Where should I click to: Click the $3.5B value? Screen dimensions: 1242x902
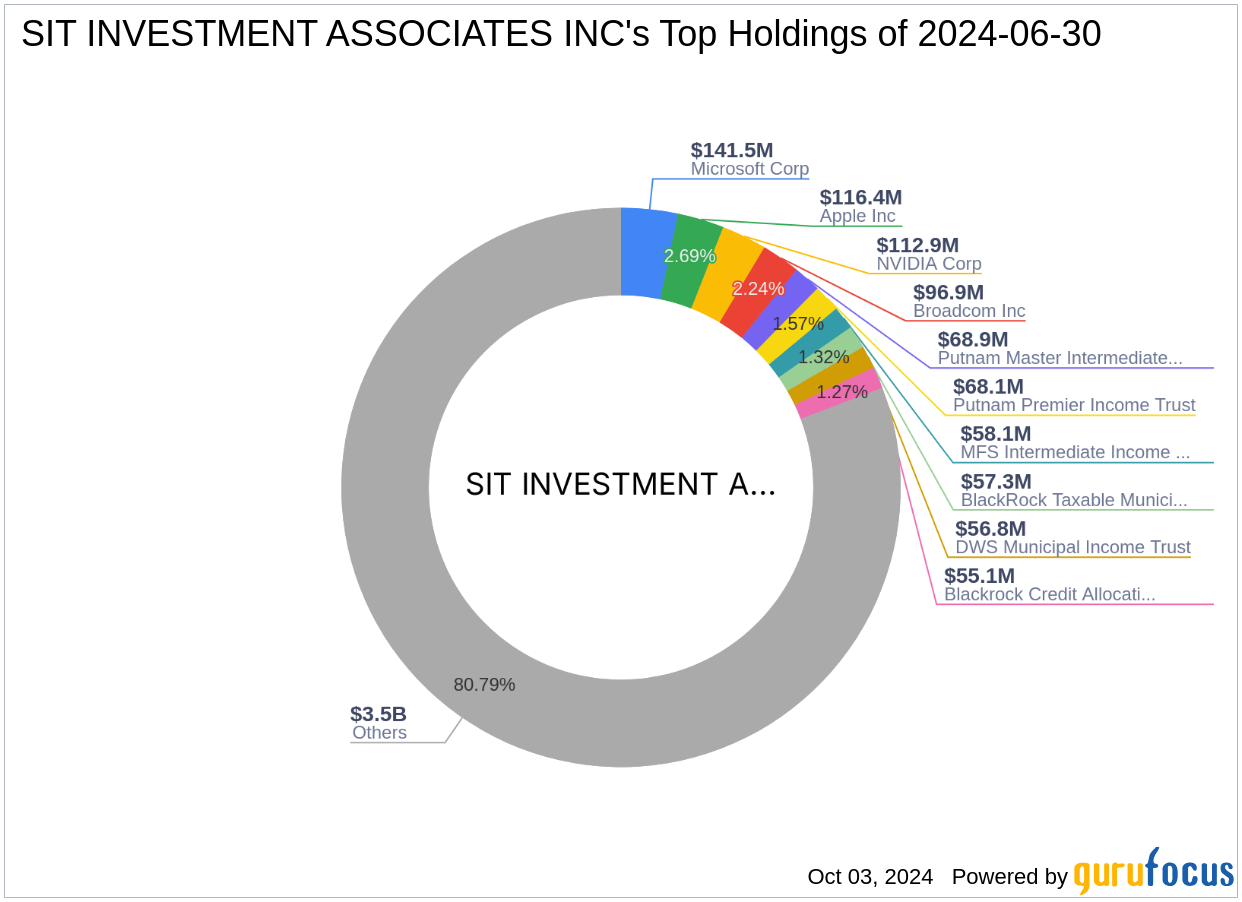coord(378,714)
